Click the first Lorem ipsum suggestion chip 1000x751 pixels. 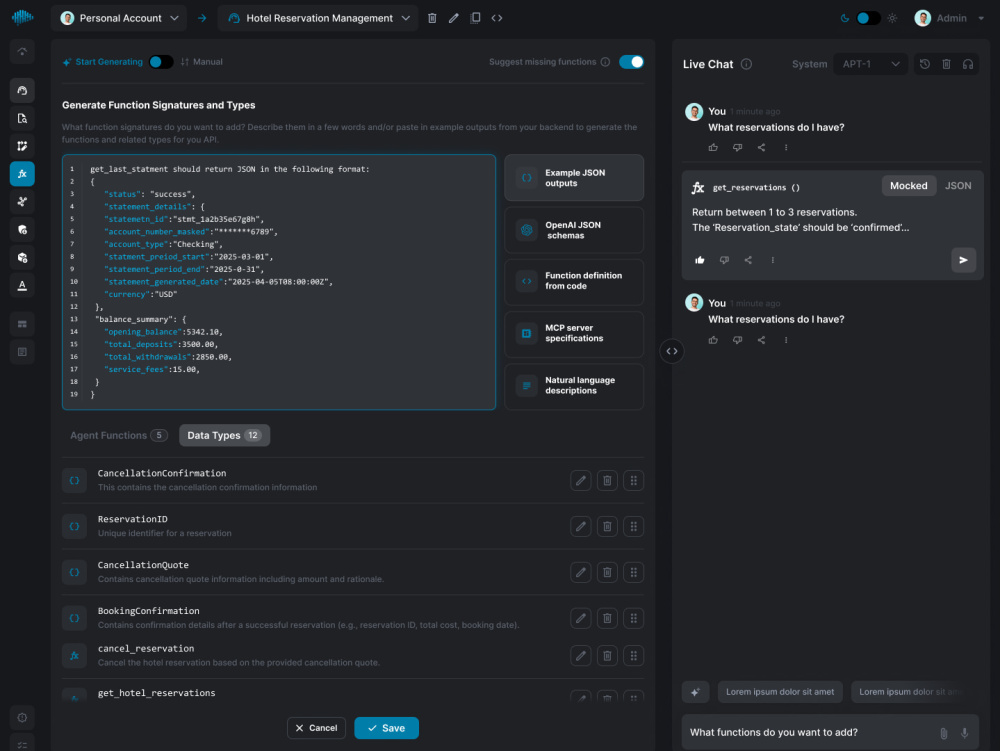coord(780,692)
